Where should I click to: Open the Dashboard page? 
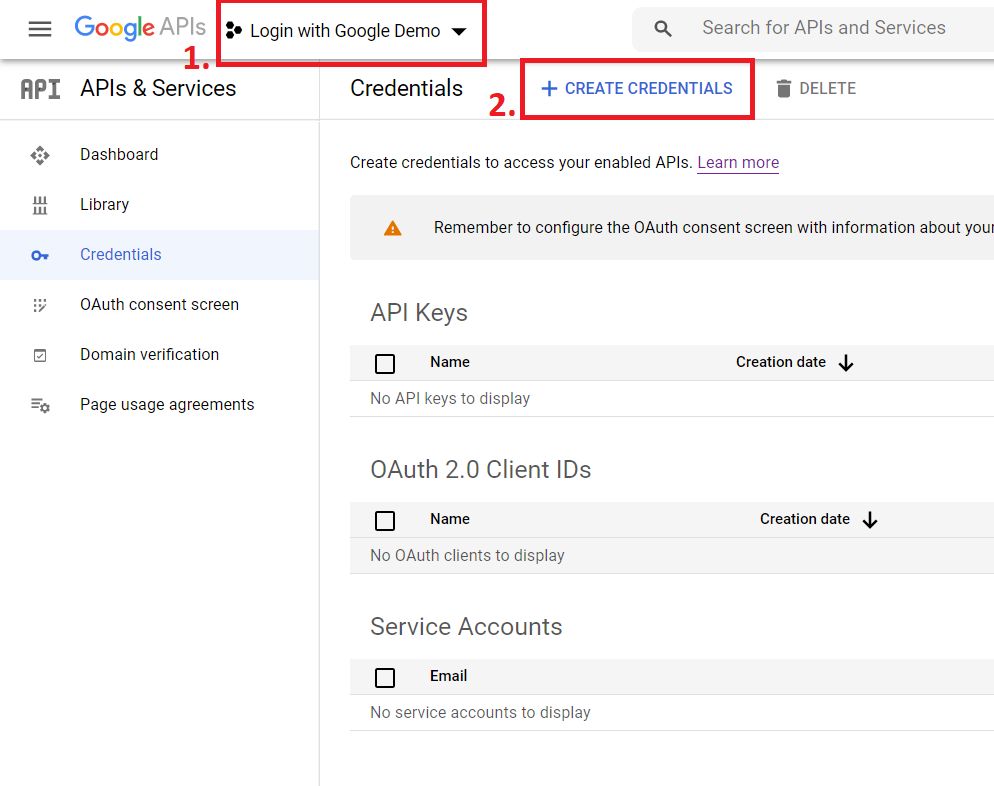coord(119,155)
